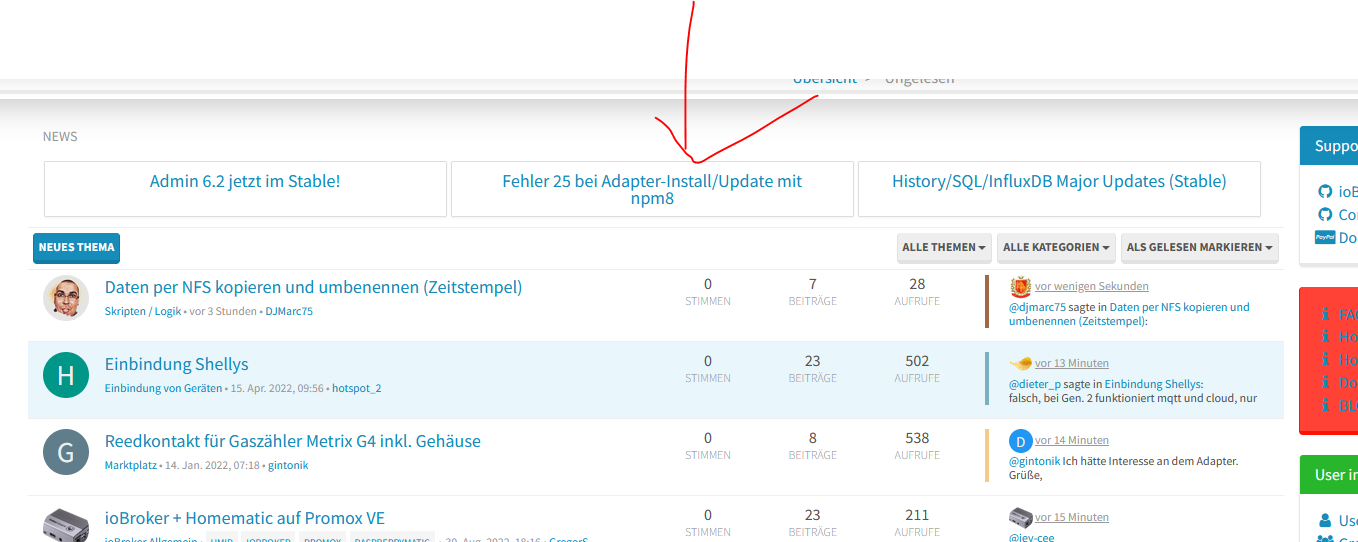Click the 'vor 13 Minuten' timestamp
The image size is (1358, 542).
(x=1072, y=363)
